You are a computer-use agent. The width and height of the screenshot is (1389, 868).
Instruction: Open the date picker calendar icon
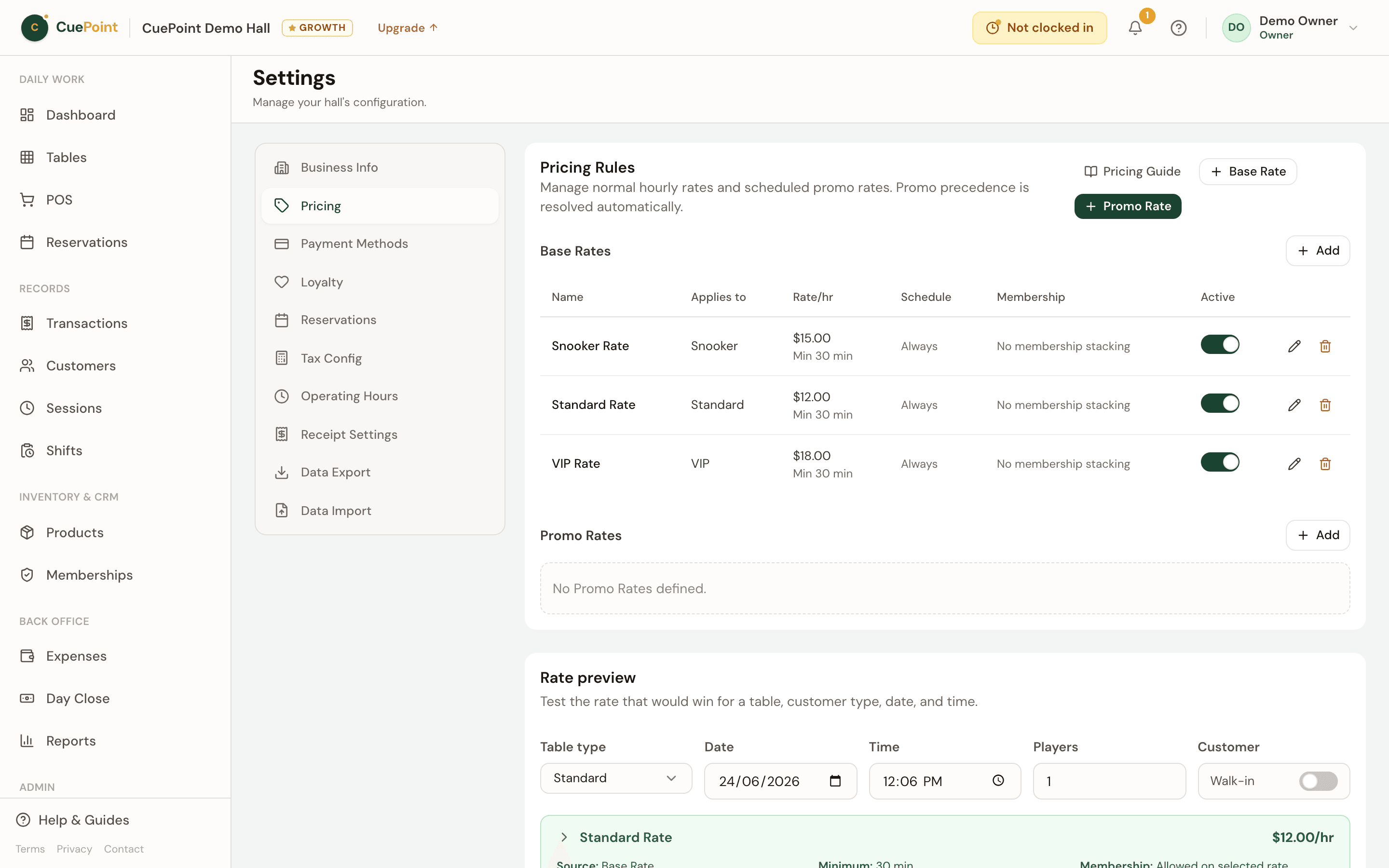click(835, 781)
